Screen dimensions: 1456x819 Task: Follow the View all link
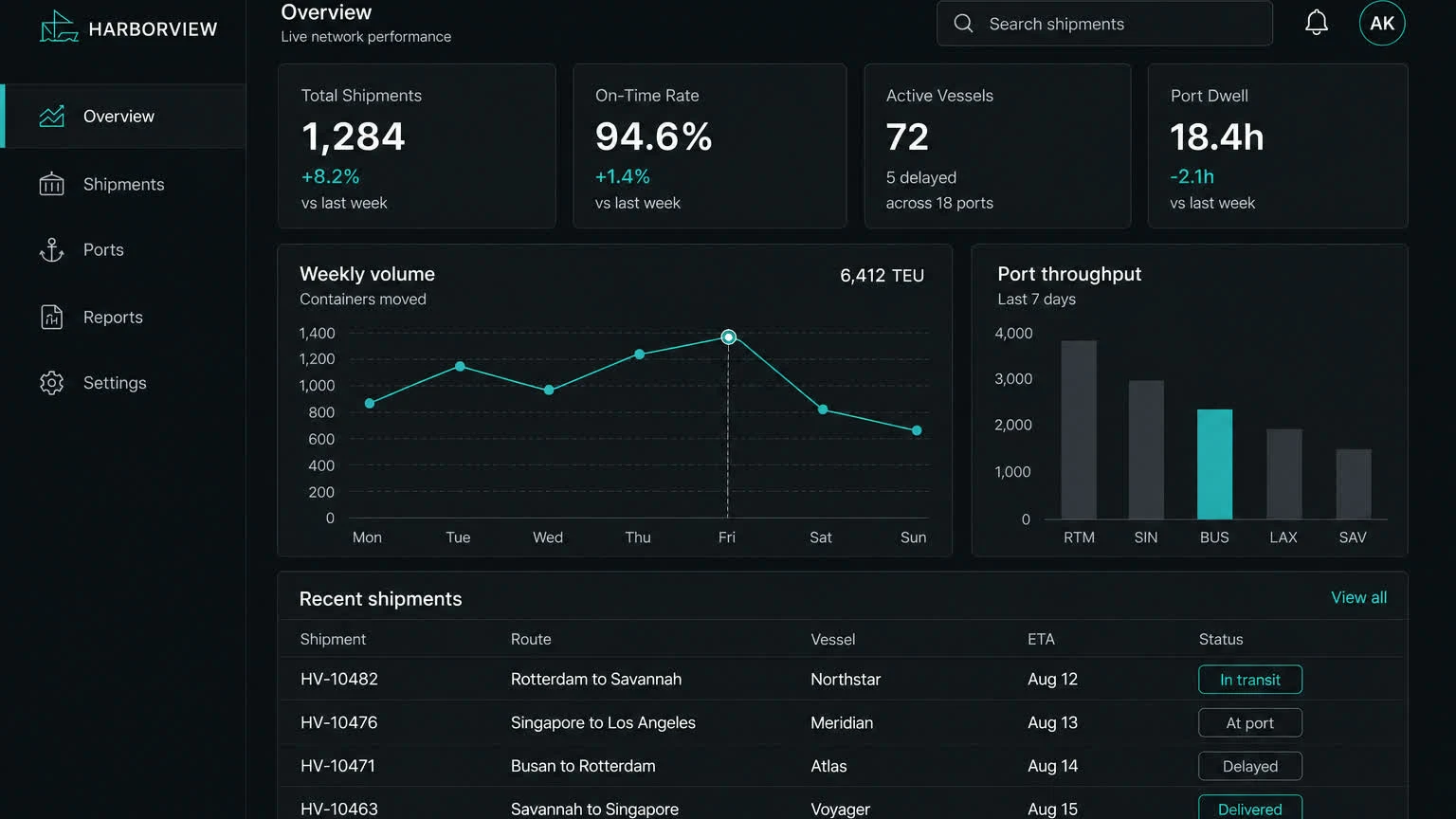coord(1358,597)
